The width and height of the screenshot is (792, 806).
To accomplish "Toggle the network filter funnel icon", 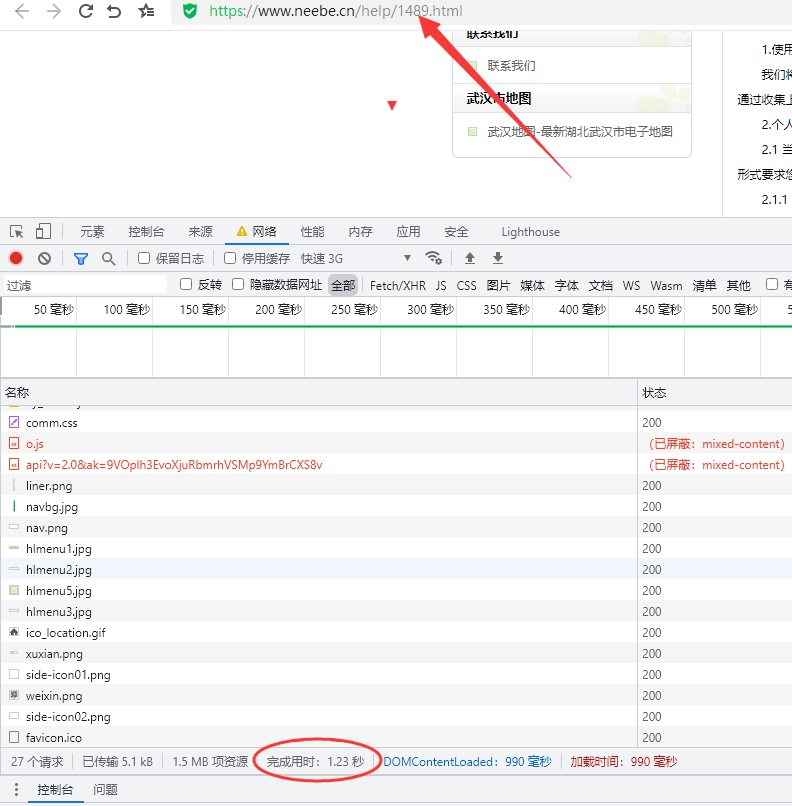I will click(x=81, y=258).
